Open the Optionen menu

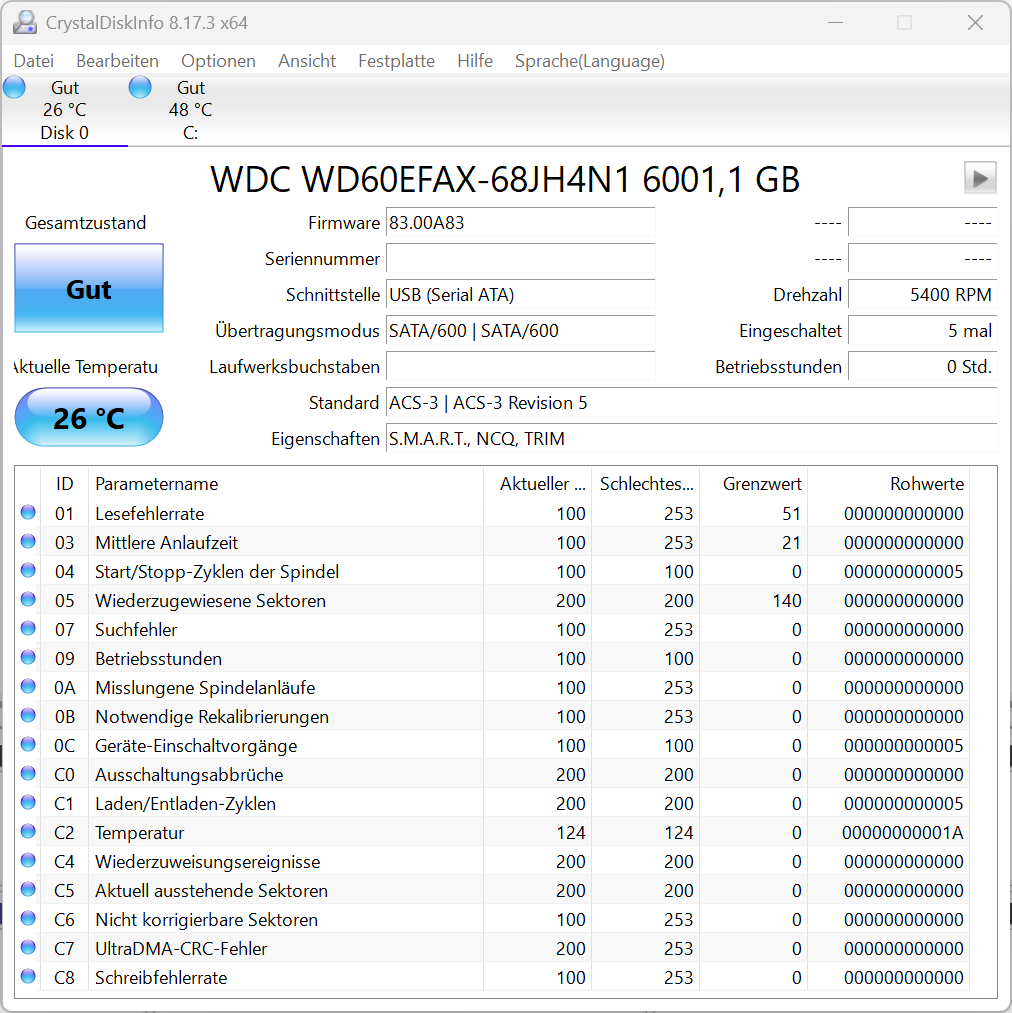[x=218, y=61]
